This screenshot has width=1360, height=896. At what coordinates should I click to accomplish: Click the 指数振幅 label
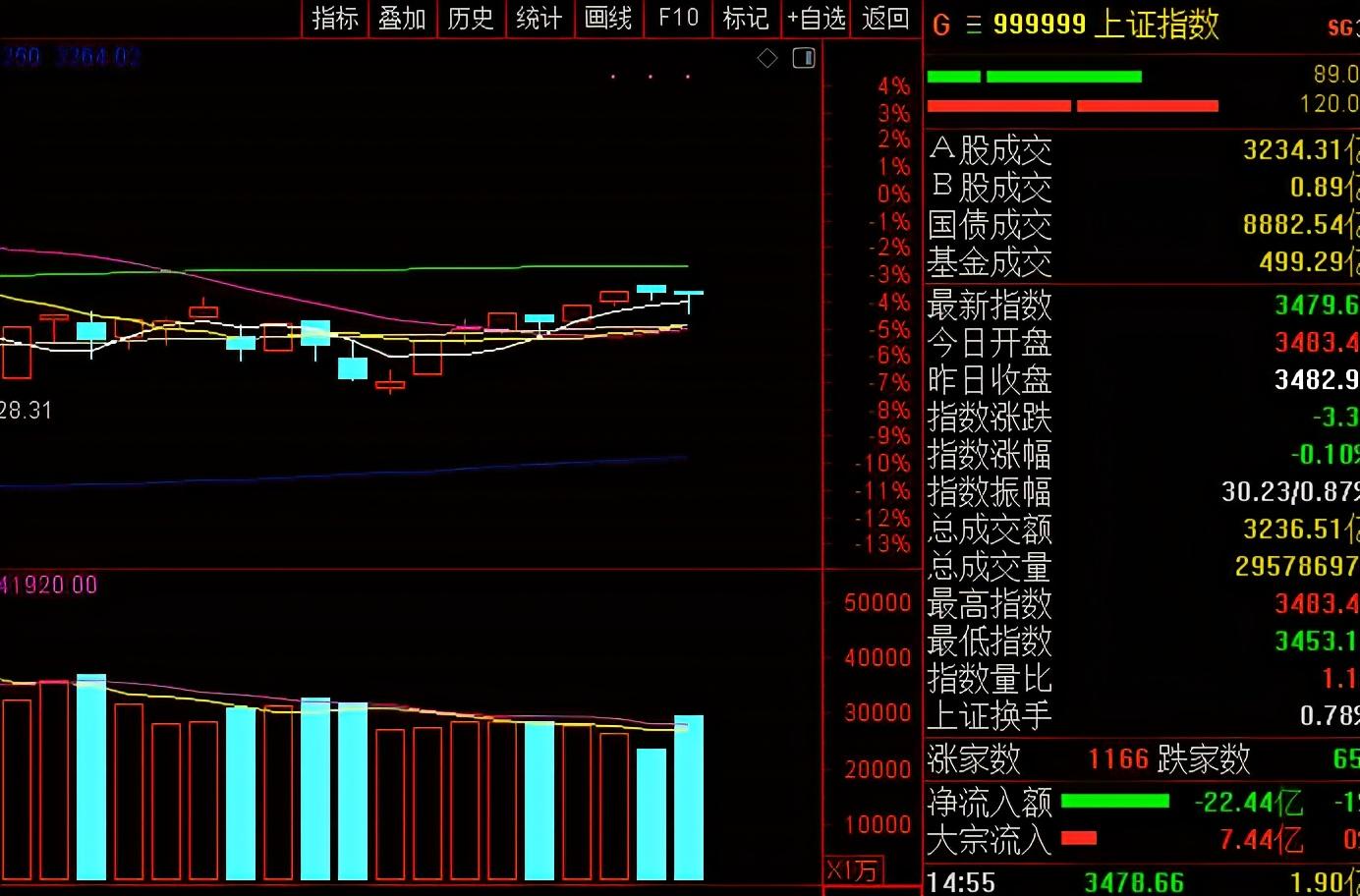click(990, 492)
